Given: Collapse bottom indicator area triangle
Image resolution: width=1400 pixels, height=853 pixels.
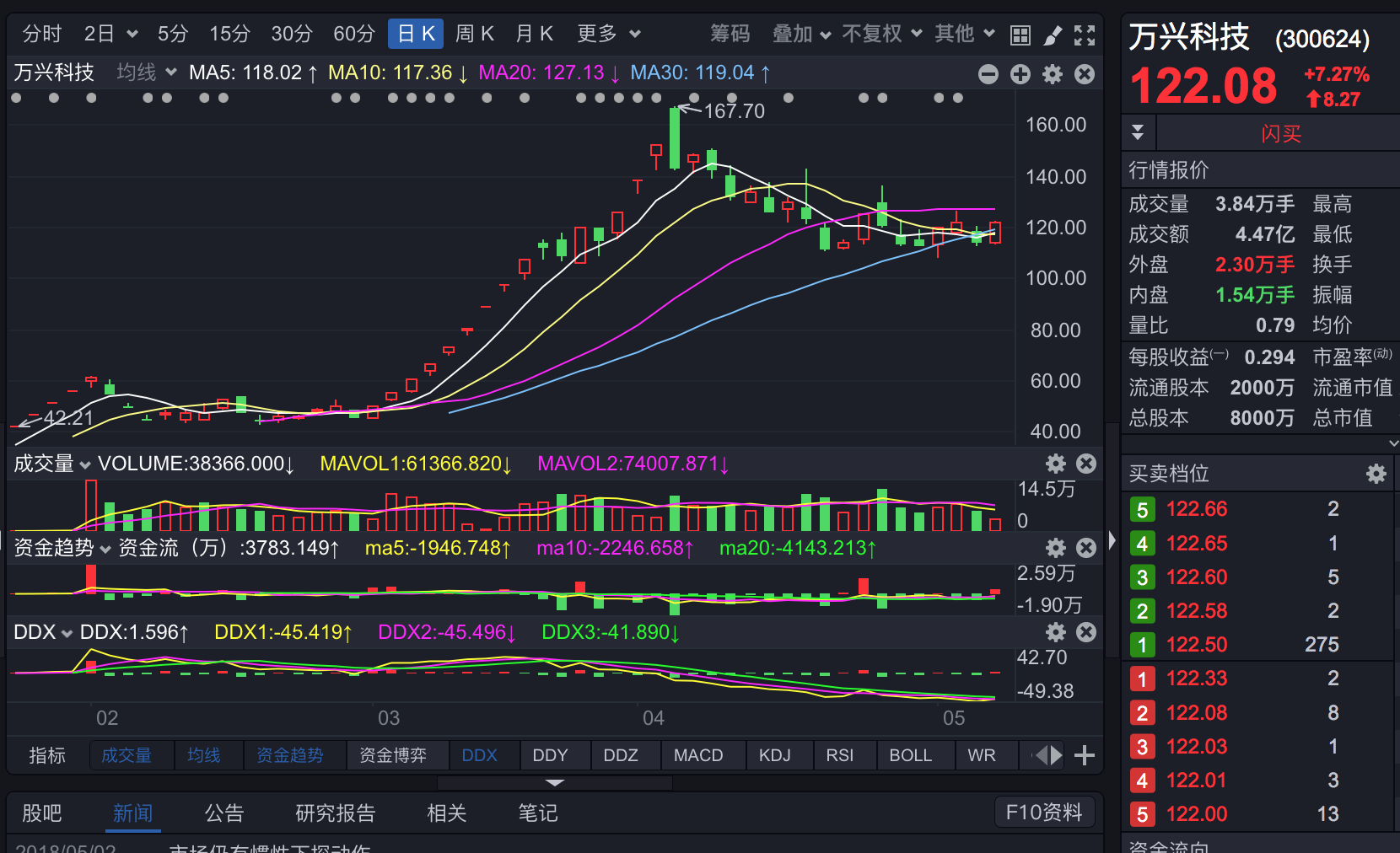Looking at the screenshot, I should coord(555,783).
